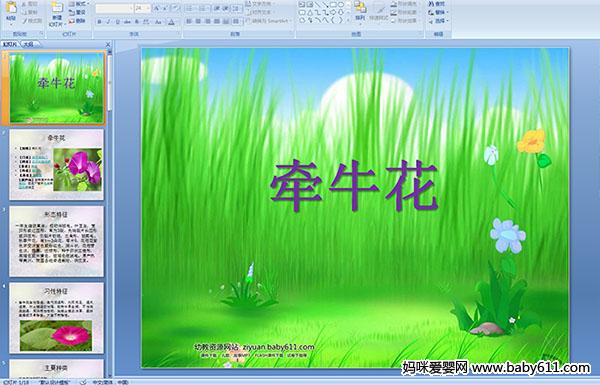Screen dimensions: 600x385
Task: Select slide 4 thumbnail titled 习性特征
Action: [x=57, y=318]
